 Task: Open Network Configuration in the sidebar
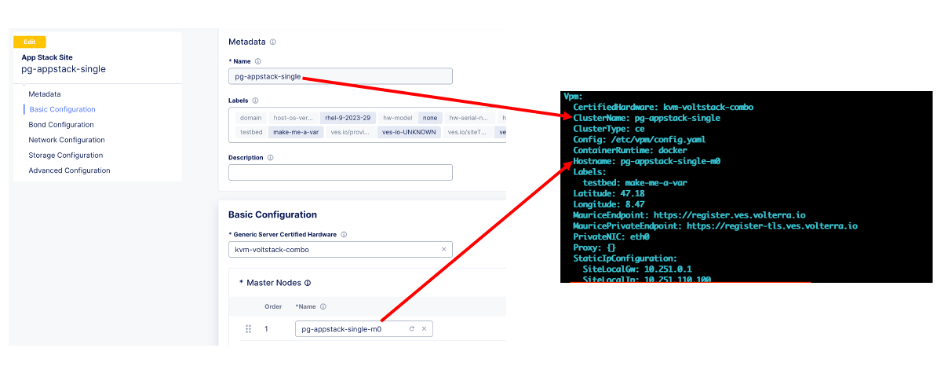(x=67, y=140)
